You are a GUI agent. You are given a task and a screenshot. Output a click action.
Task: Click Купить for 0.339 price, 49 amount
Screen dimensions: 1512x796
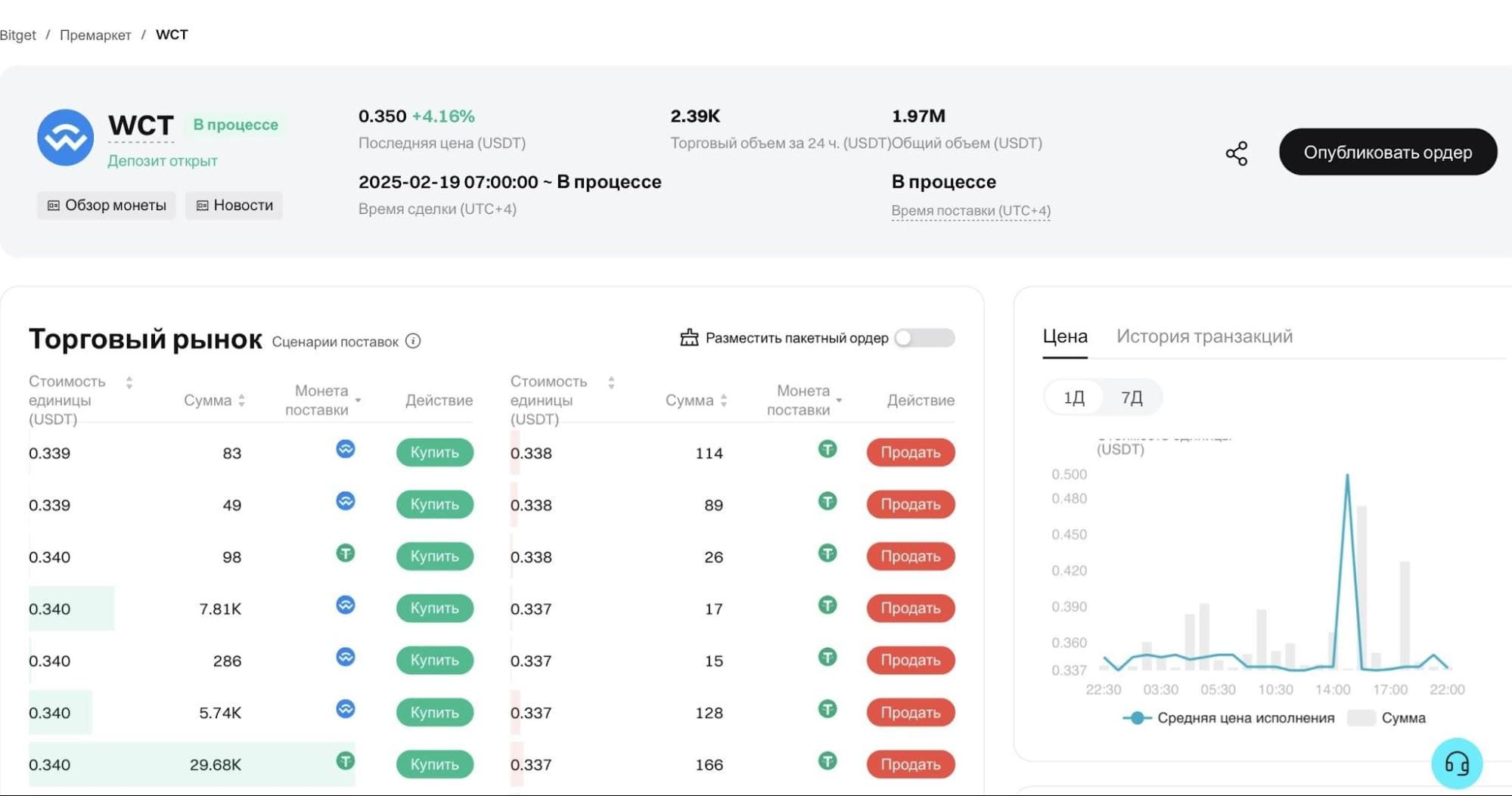[435, 504]
